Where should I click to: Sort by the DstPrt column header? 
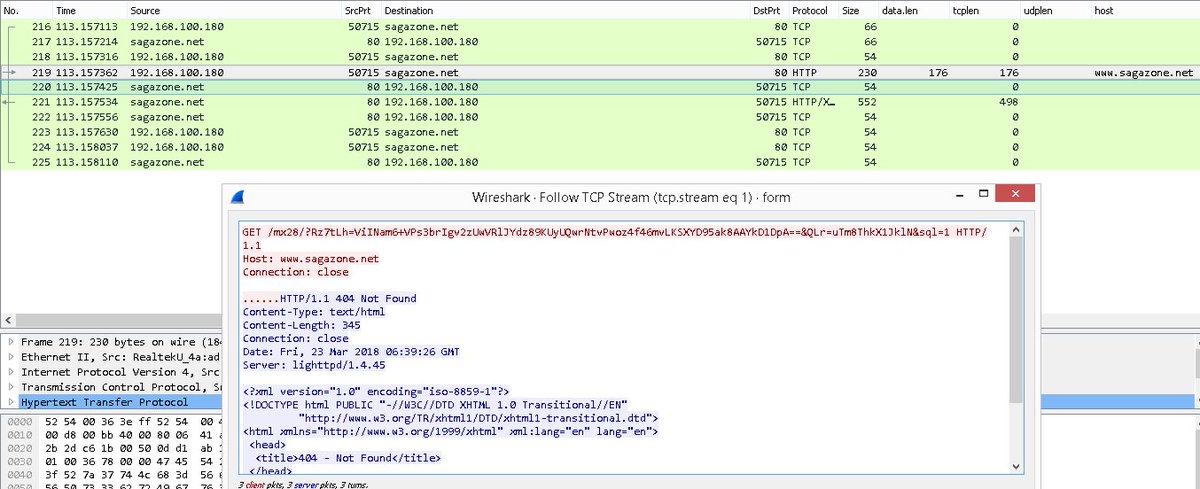point(769,9)
